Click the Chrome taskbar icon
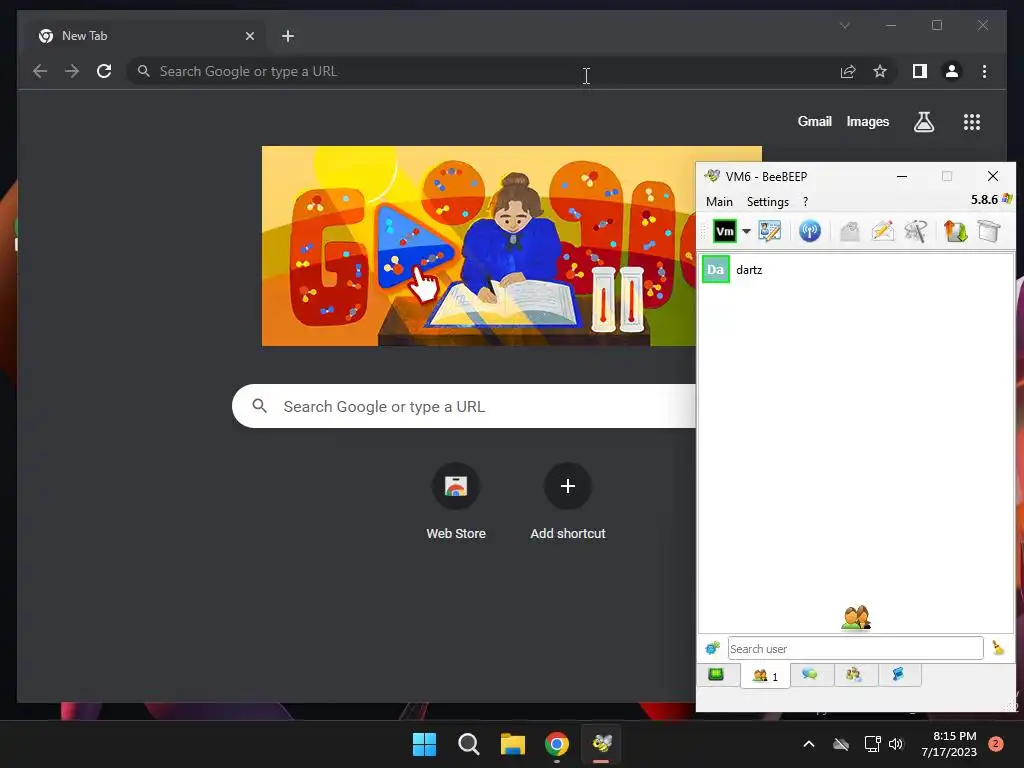The image size is (1024, 768). 556,744
